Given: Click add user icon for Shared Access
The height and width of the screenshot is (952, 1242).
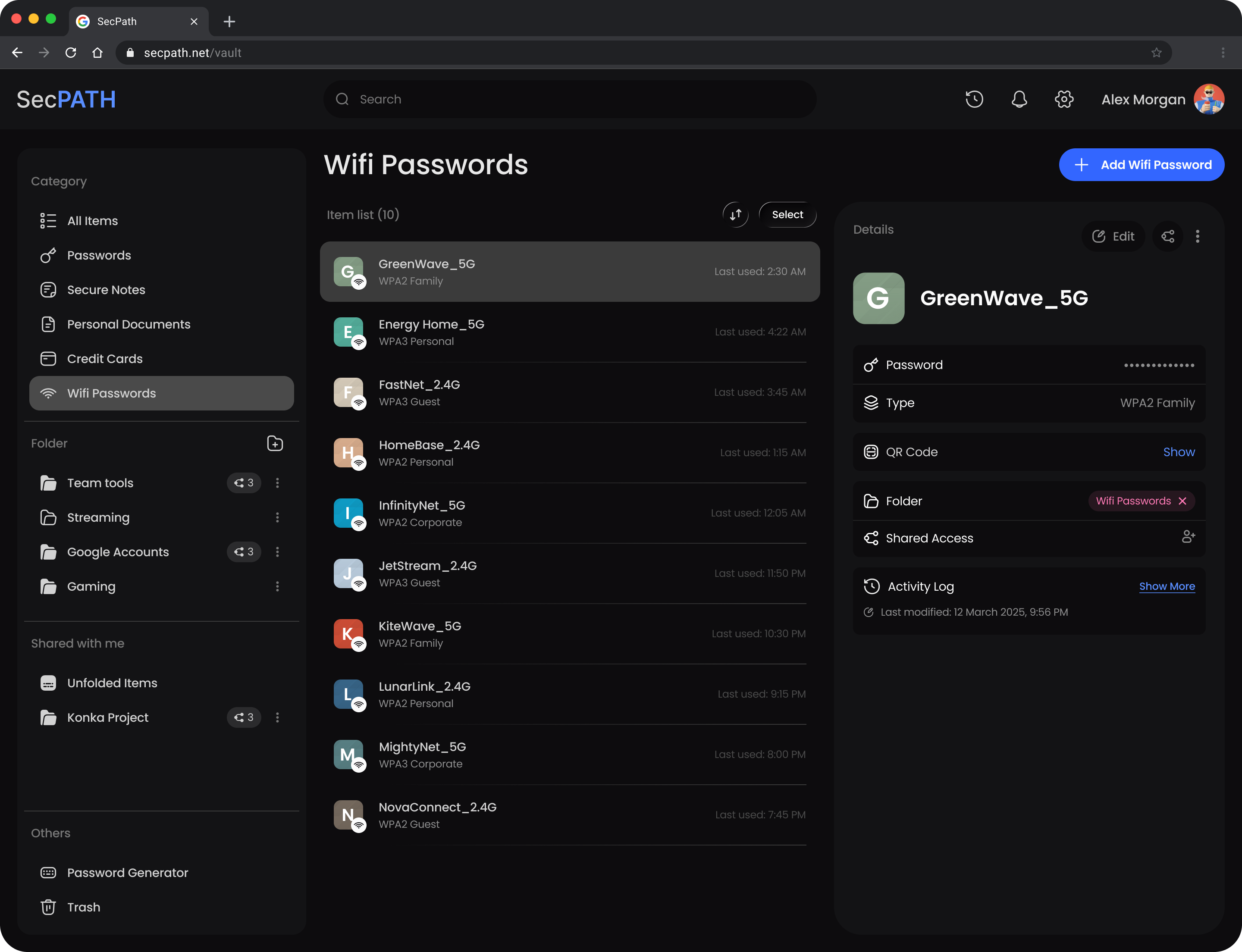Looking at the screenshot, I should point(1188,537).
